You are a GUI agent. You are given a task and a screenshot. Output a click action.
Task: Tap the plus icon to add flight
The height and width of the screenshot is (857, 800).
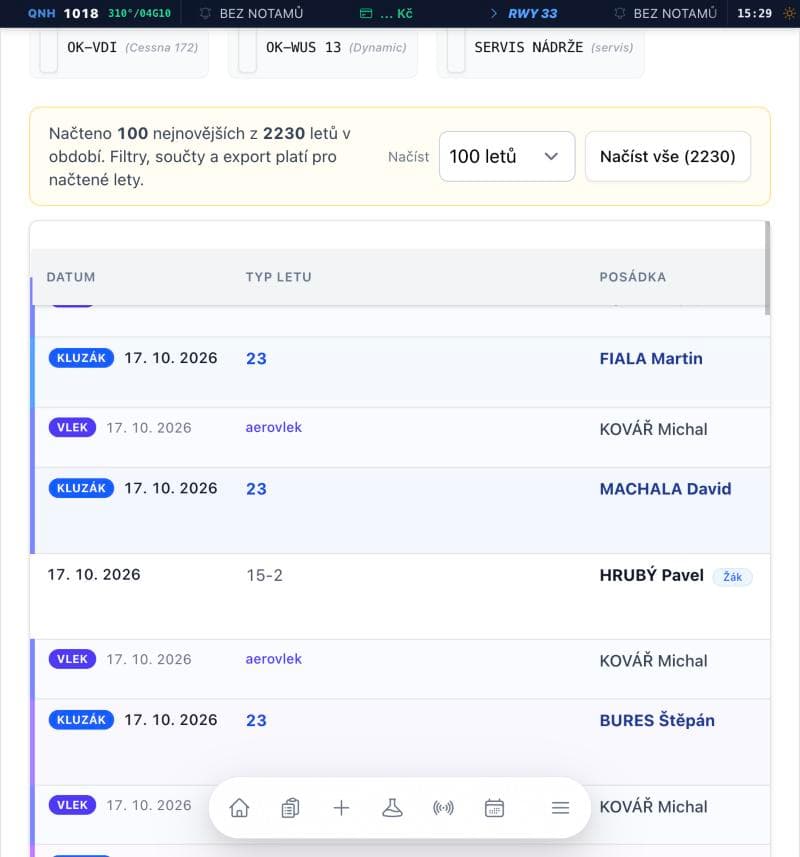pyautogui.click(x=341, y=807)
